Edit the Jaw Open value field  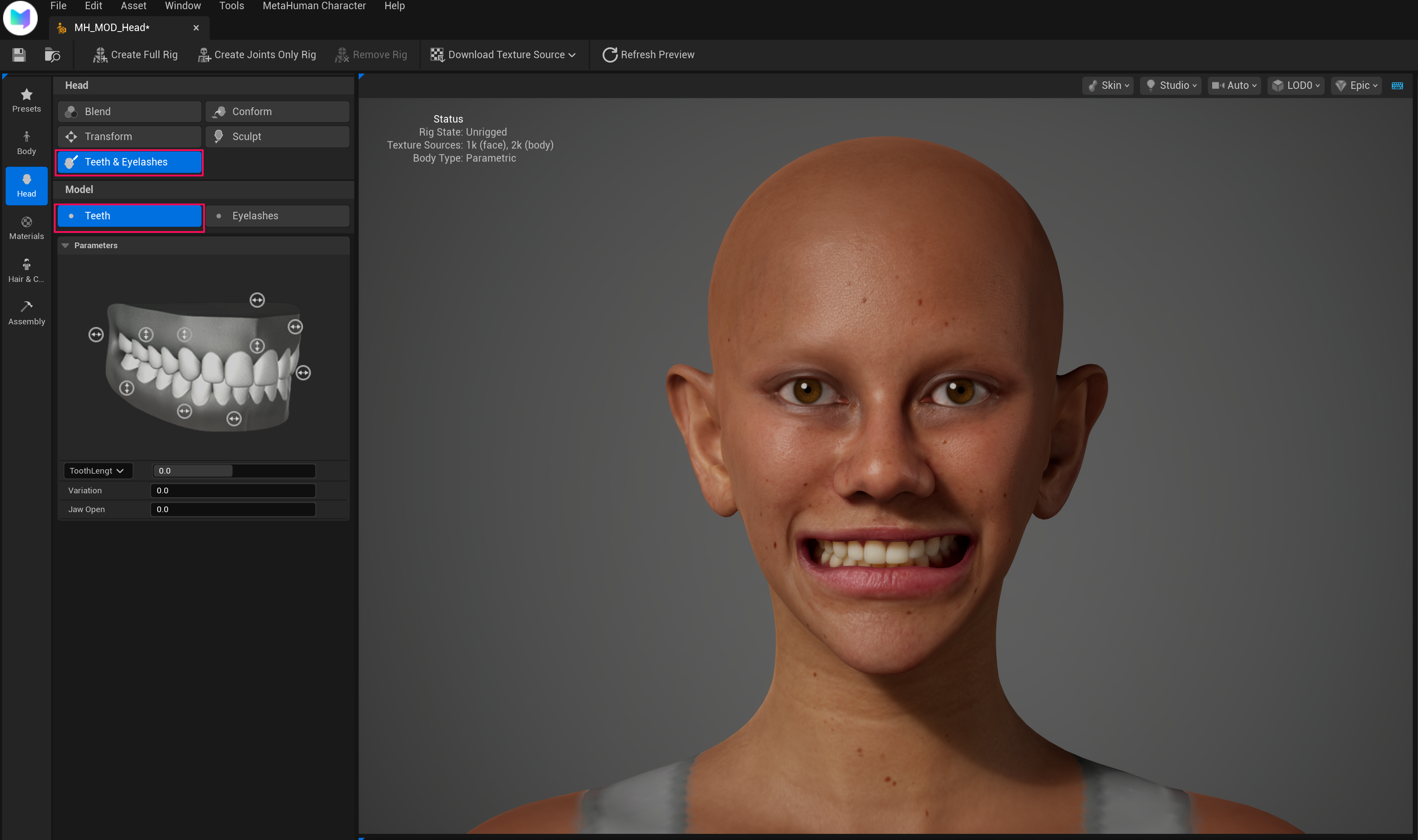pyautogui.click(x=233, y=509)
